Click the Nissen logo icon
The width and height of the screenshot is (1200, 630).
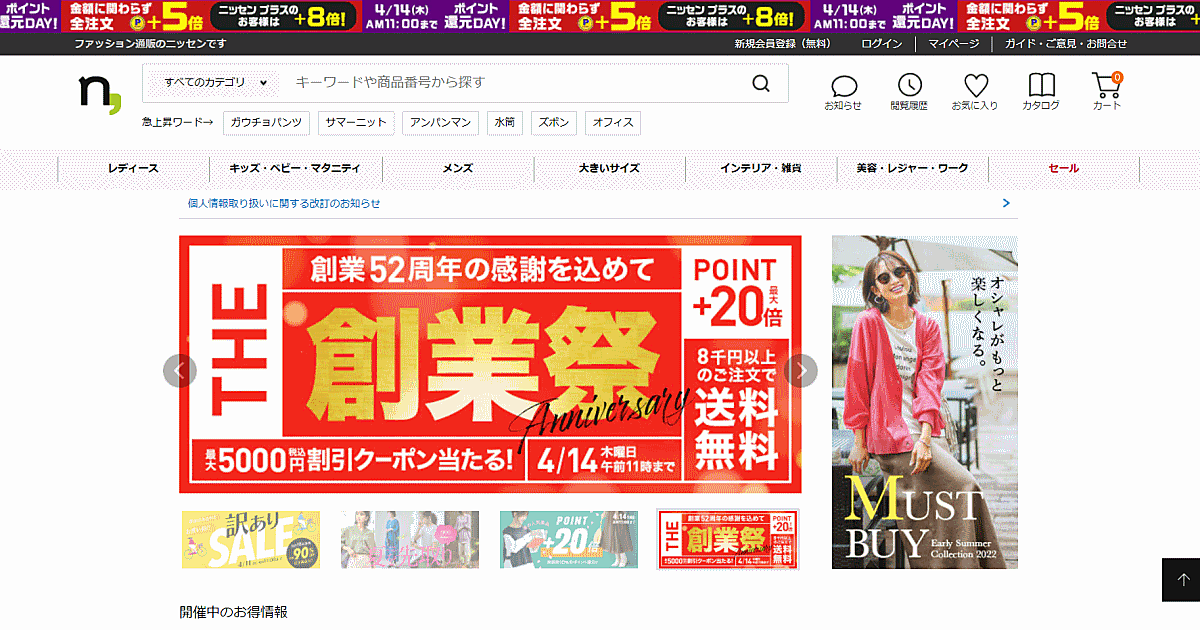tap(100, 93)
